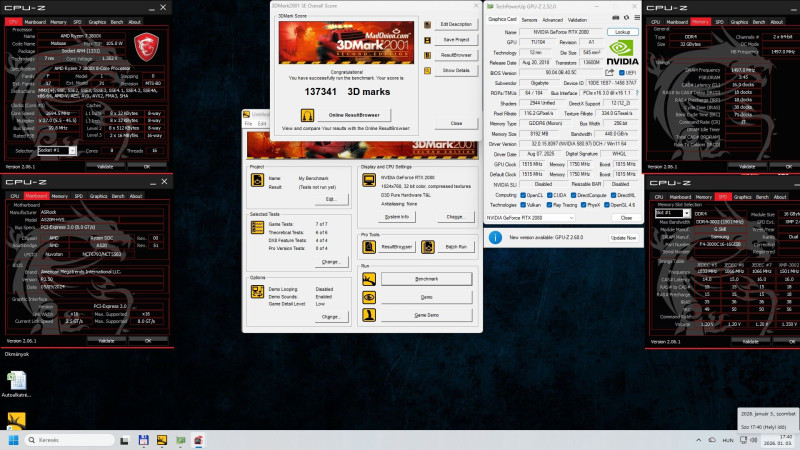
Task: Click the eye icon beside Demo button
Action: click(369, 297)
